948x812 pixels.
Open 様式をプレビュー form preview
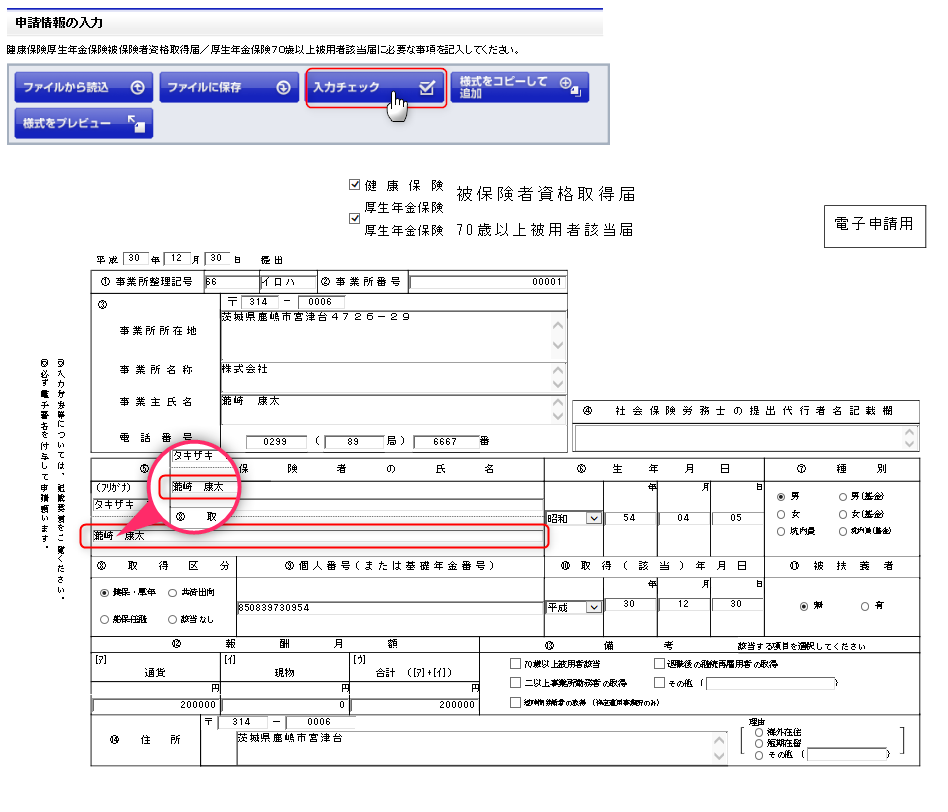pyautogui.click(x=83, y=123)
